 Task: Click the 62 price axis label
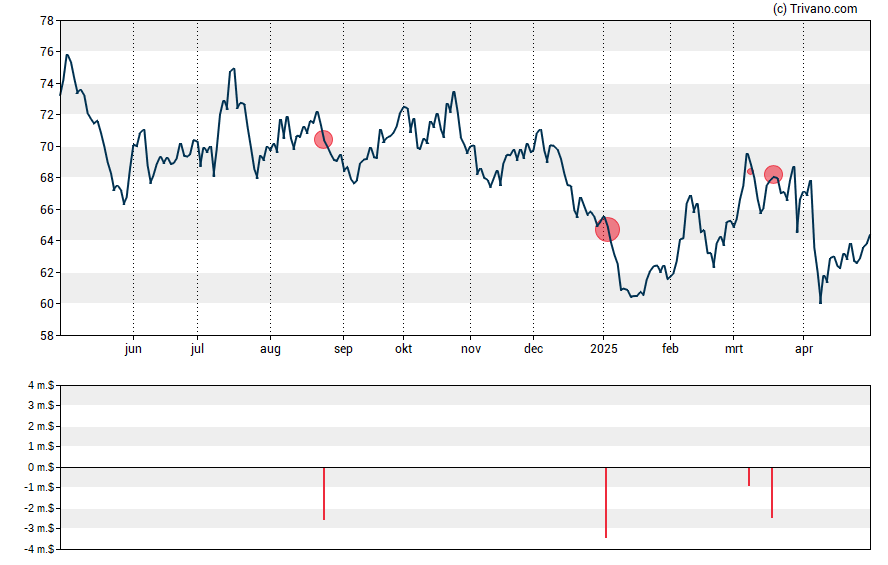click(47, 272)
